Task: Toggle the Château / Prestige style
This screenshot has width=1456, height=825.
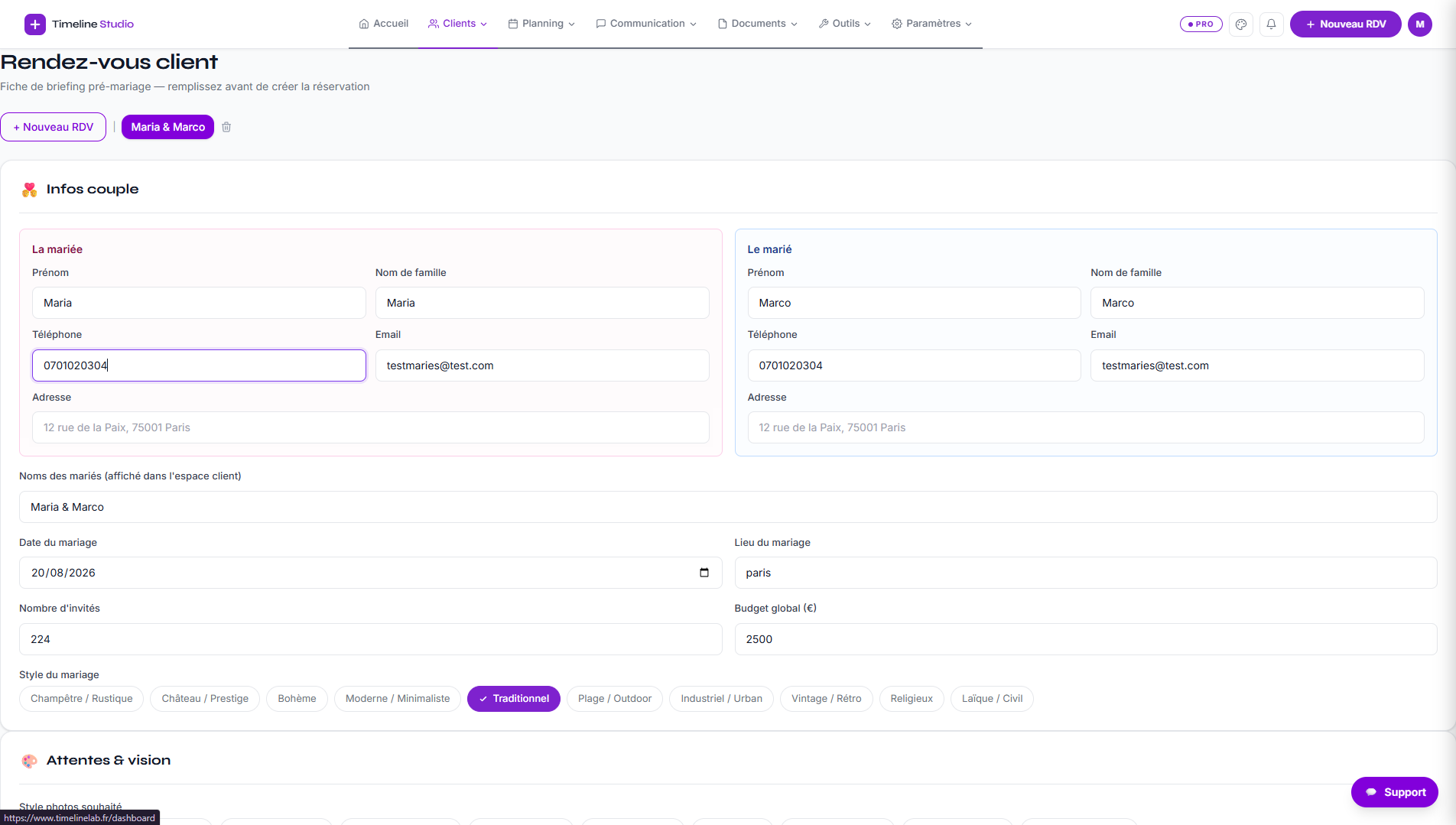Action: click(x=205, y=698)
